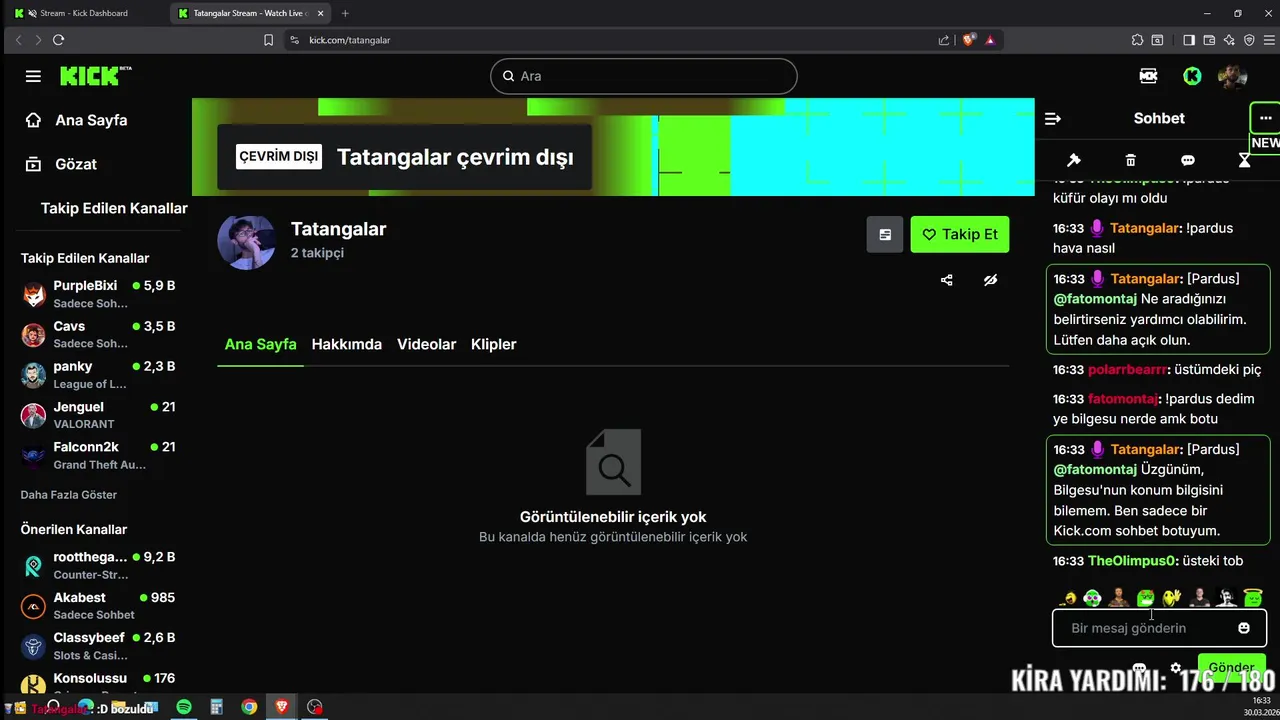
Task: Click the share icon below Takip Et
Action: tap(946, 280)
